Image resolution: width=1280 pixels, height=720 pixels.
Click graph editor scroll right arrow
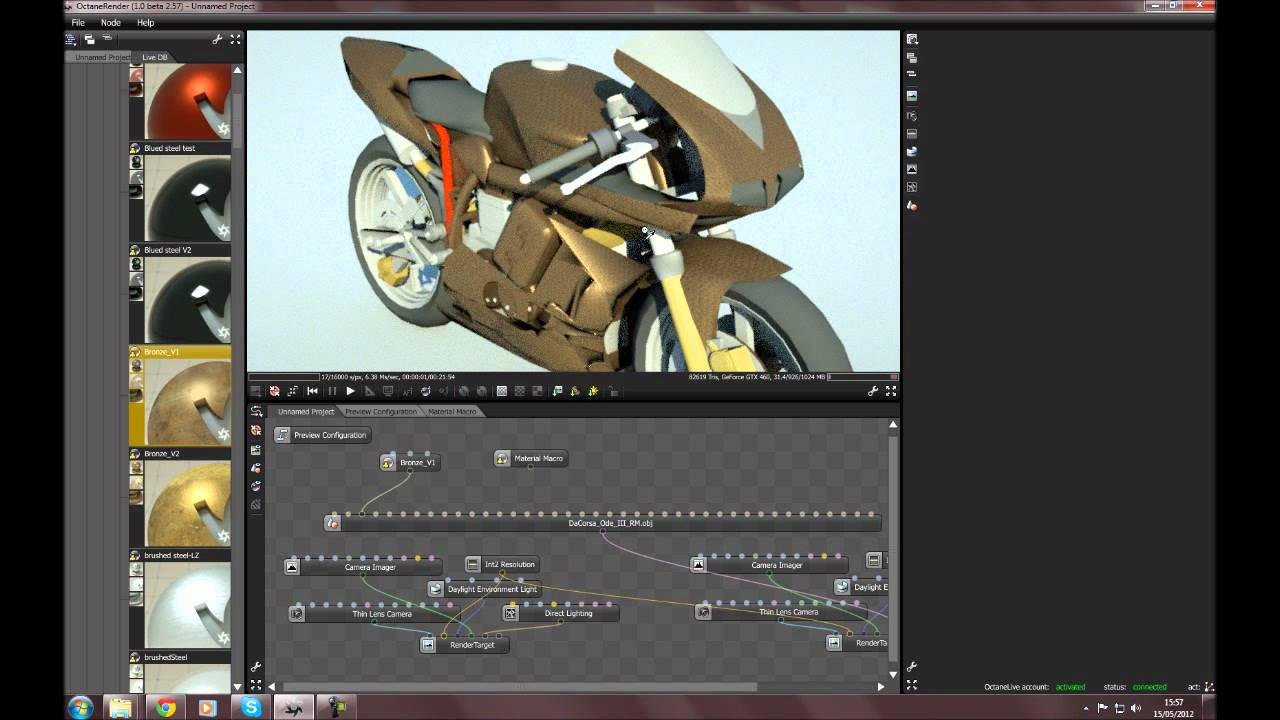pos(881,687)
